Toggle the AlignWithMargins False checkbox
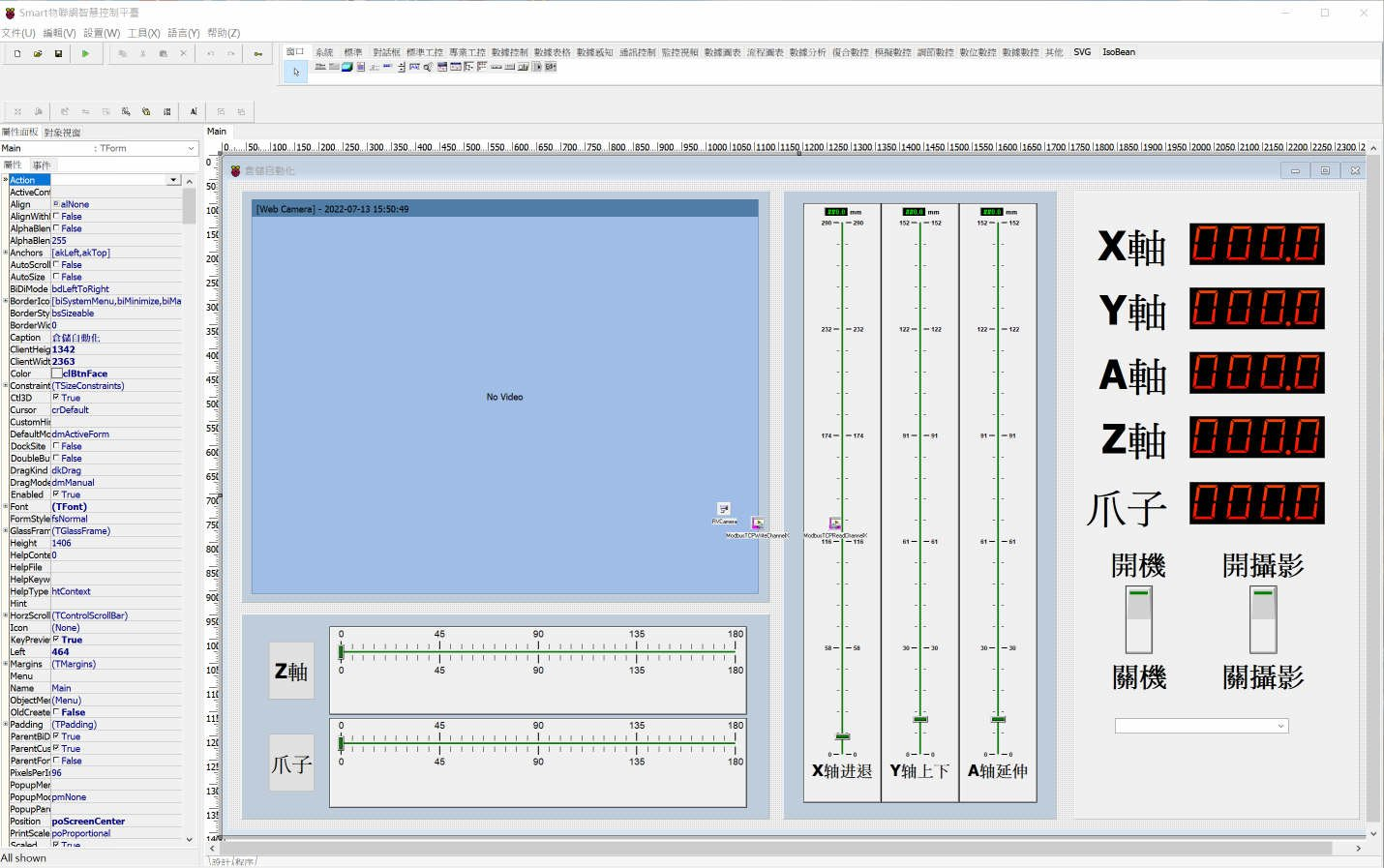1384x868 pixels. click(x=56, y=217)
